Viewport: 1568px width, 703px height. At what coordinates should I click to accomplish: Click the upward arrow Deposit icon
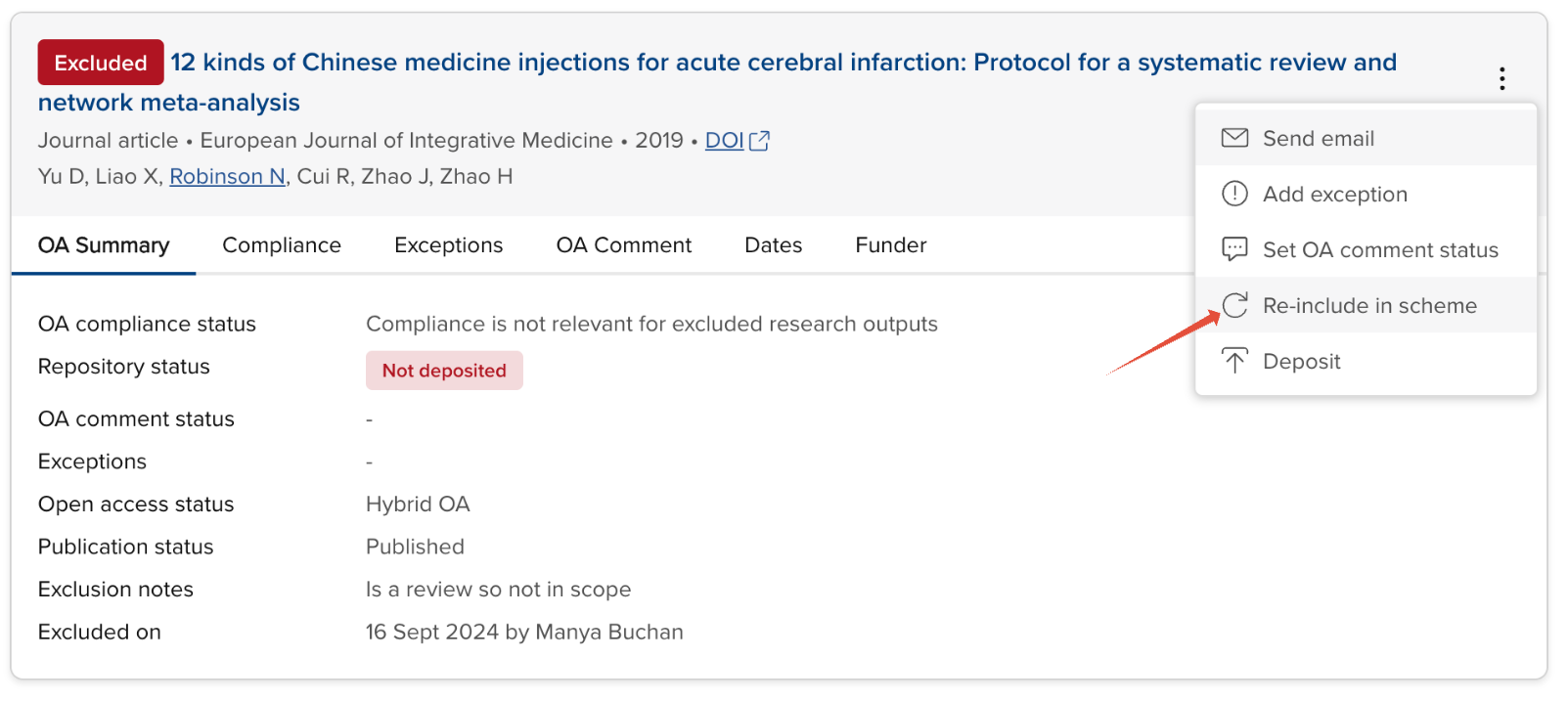coord(1234,361)
